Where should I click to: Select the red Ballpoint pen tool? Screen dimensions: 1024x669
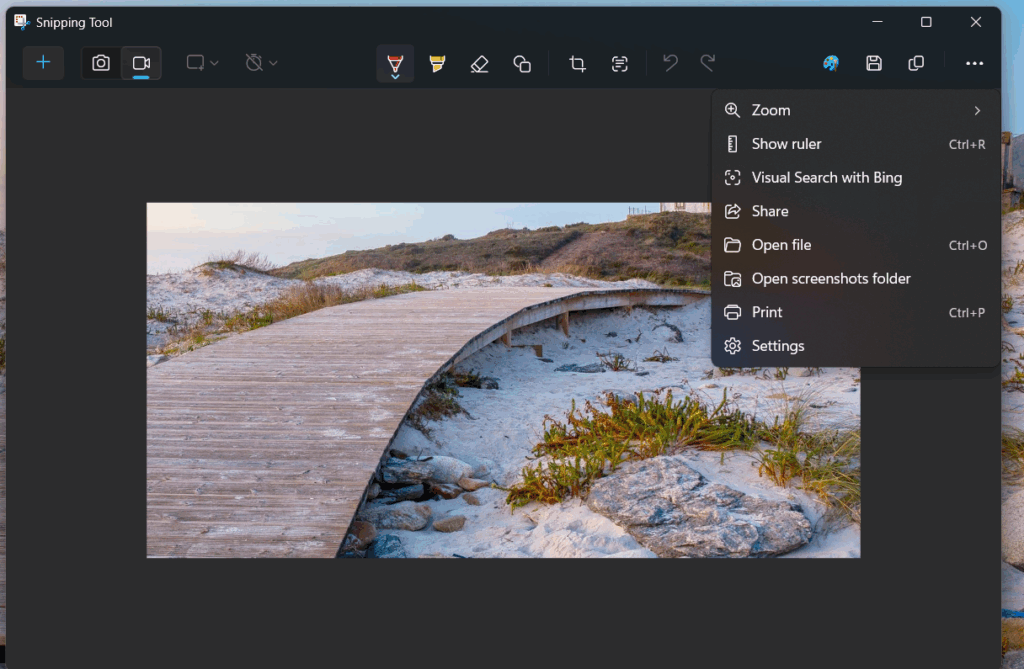point(395,64)
